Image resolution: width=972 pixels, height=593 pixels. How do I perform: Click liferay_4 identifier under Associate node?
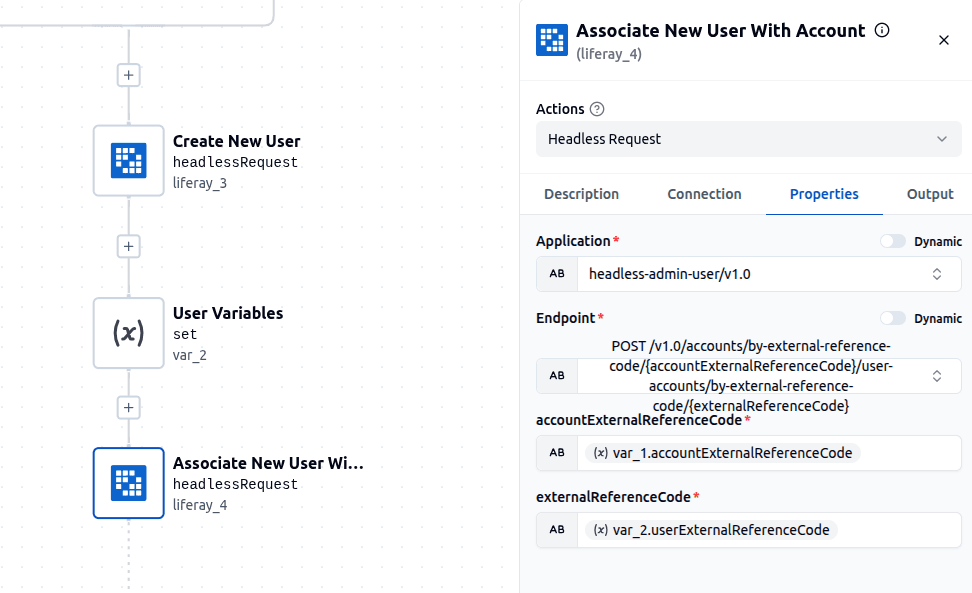(200, 506)
